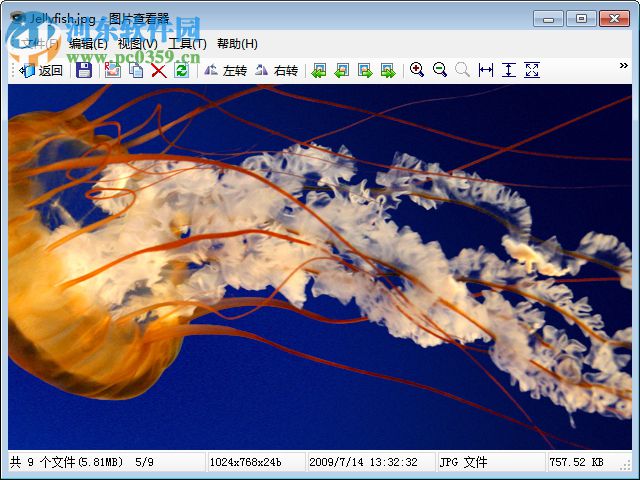The height and width of the screenshot is (480, 640).
Task: Click the '共 9 个文件(5.81MB) 5/9' status text
Action: click(x=82, y=462)
